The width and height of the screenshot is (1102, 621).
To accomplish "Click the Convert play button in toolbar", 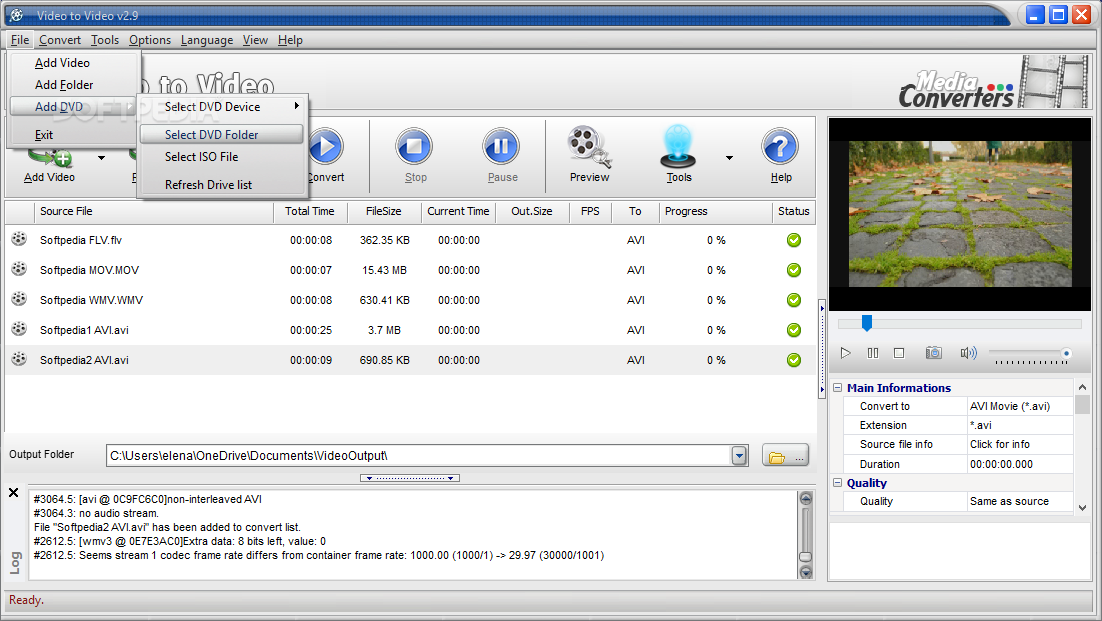I will click(326, 148).
